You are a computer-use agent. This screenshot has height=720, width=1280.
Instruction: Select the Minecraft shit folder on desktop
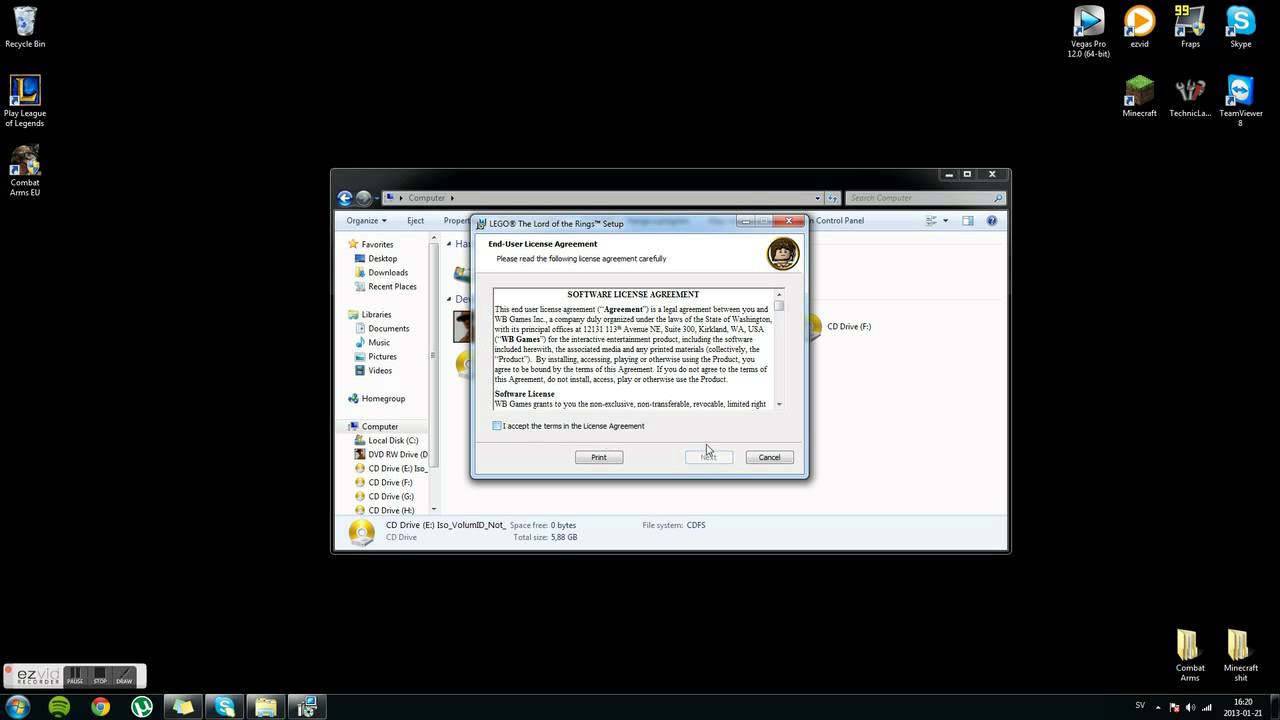pyautogui.click(x=1240, y=656)
